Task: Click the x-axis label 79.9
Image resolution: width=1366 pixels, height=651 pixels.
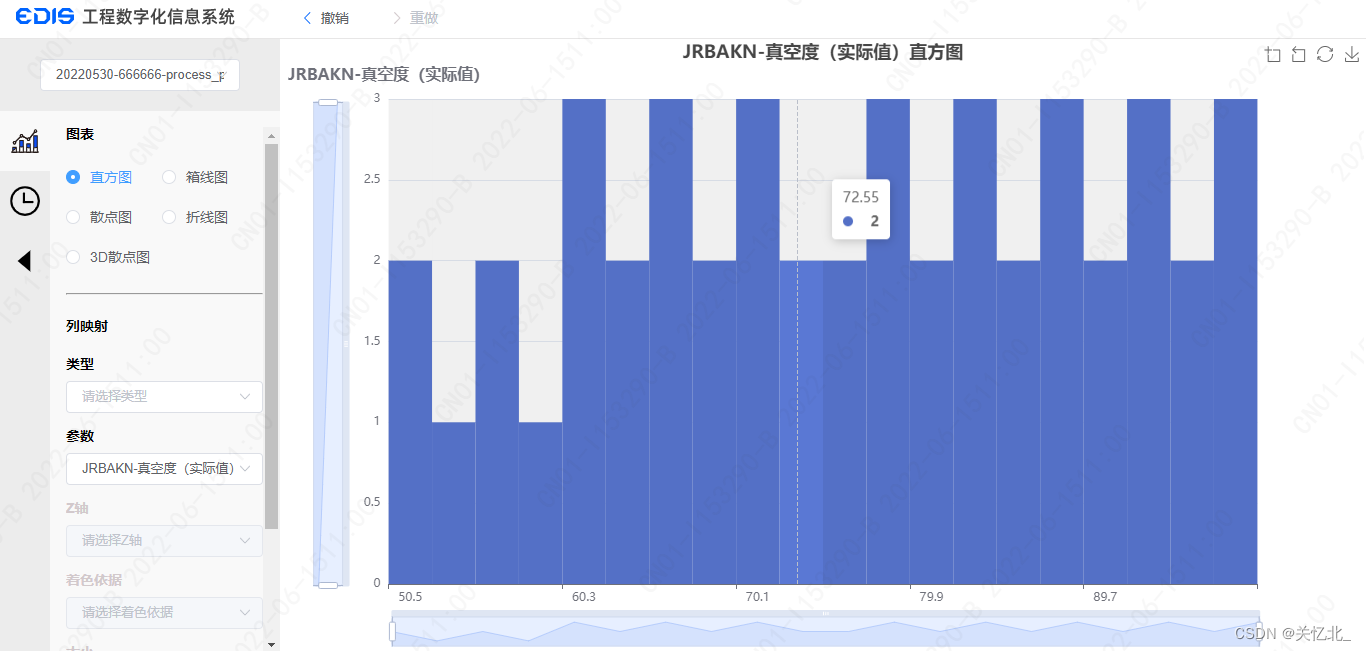Action: (x=931, y=597)
